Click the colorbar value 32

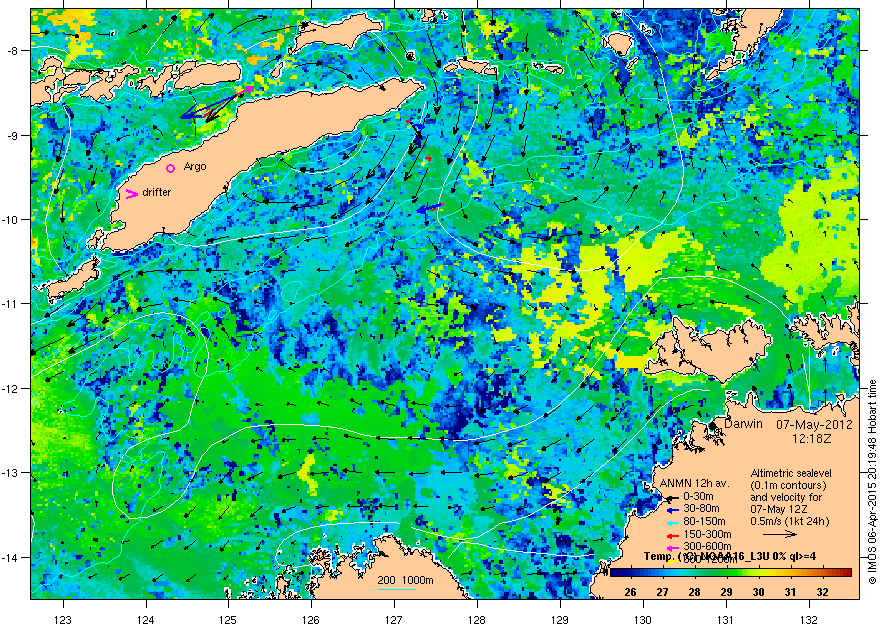click(x=823, y=592)
